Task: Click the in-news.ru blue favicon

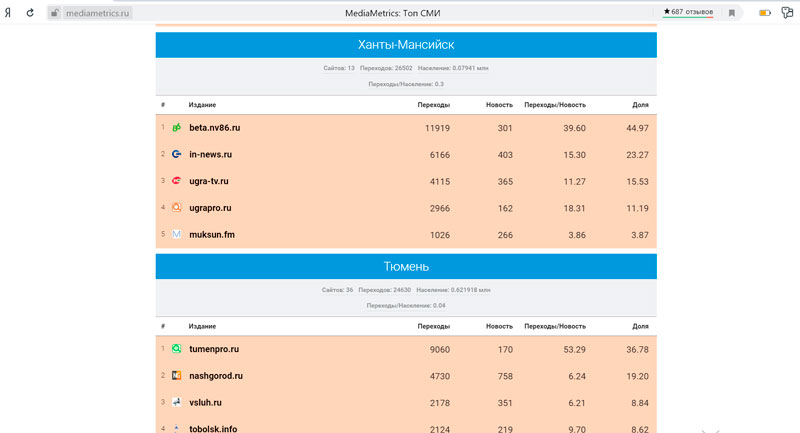Action: [177, 155]
